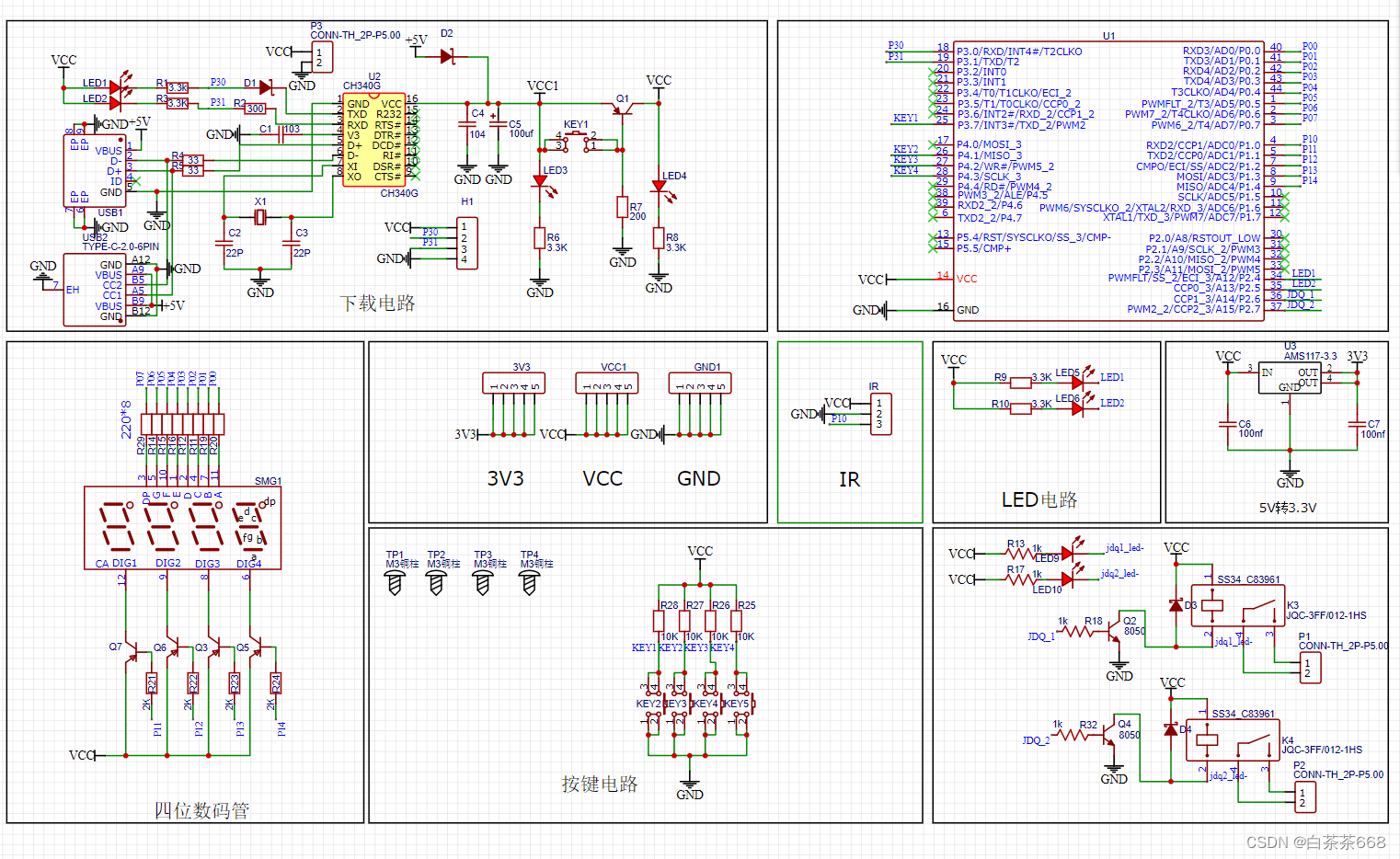Image resolution: width=1400 pixels, height=859 pixels.
Task: Select the C4 104 capacitor
Action: click(x=467, y=122)
